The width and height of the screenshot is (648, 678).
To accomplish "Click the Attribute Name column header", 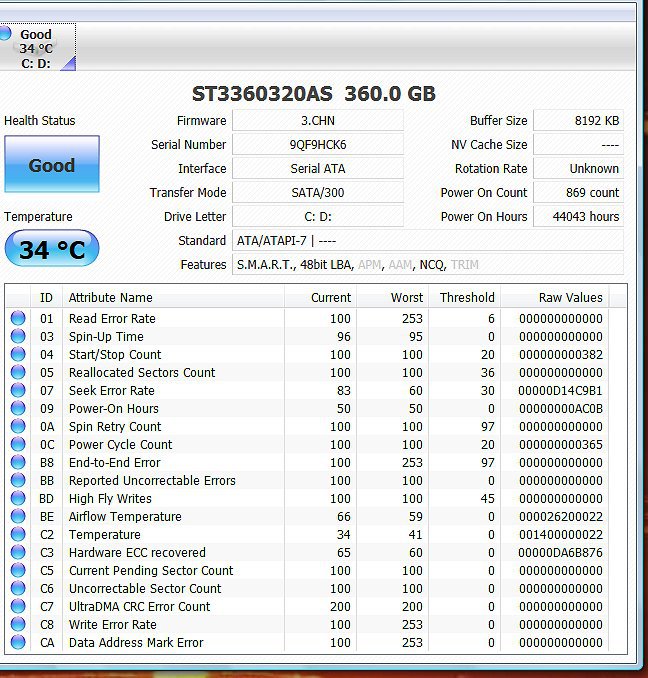I will pyautogui.click(x=173, y=297).
